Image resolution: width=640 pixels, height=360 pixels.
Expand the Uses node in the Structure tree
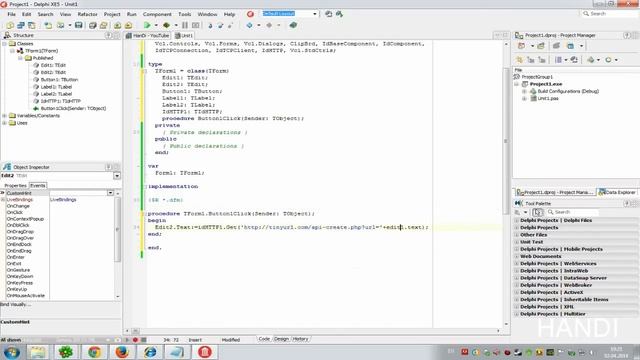coord(4,123)
